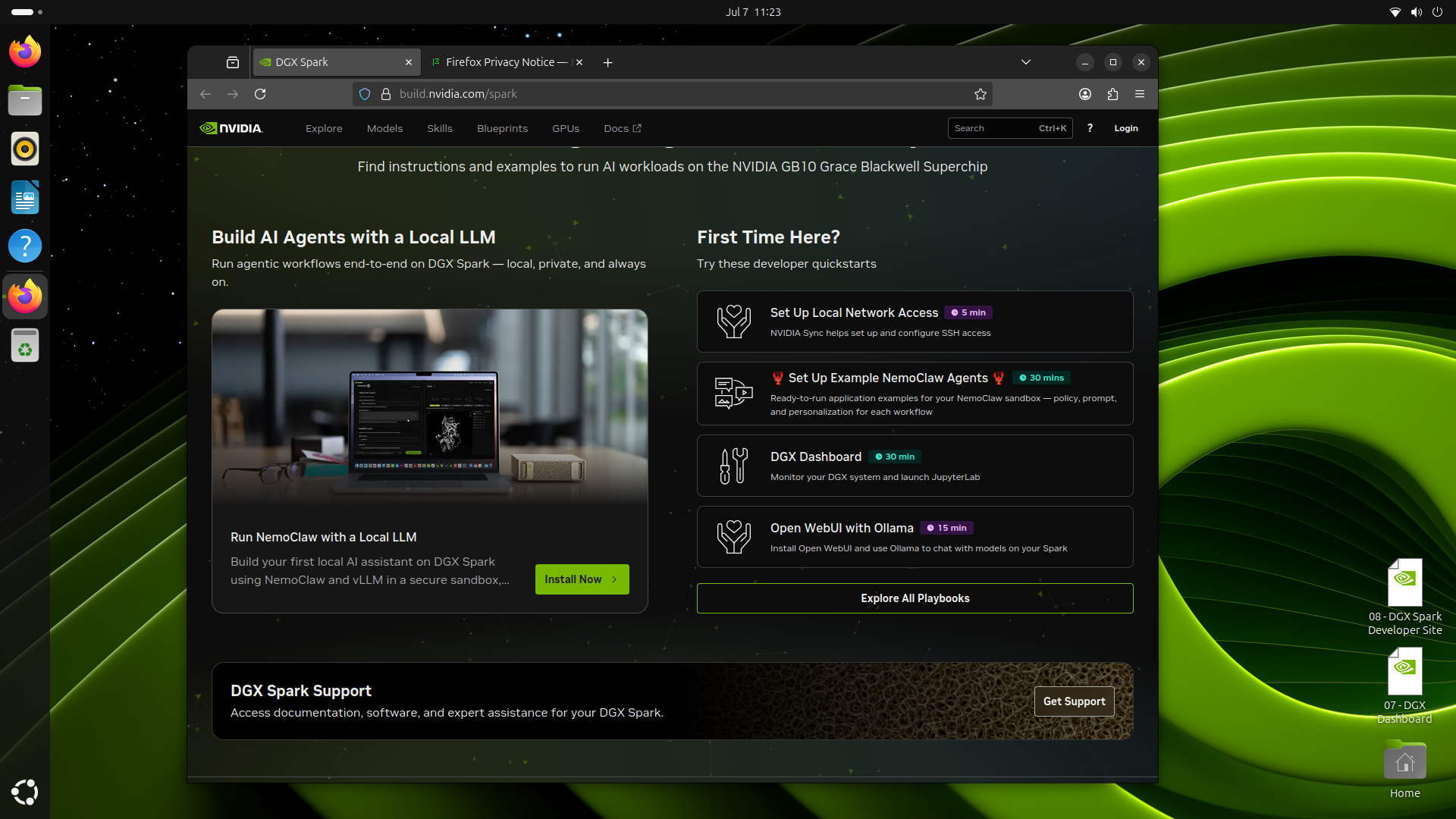Open Ubuntu Help from the dock
Viewport: 1456px width, 819px height.
click(25, 246)
